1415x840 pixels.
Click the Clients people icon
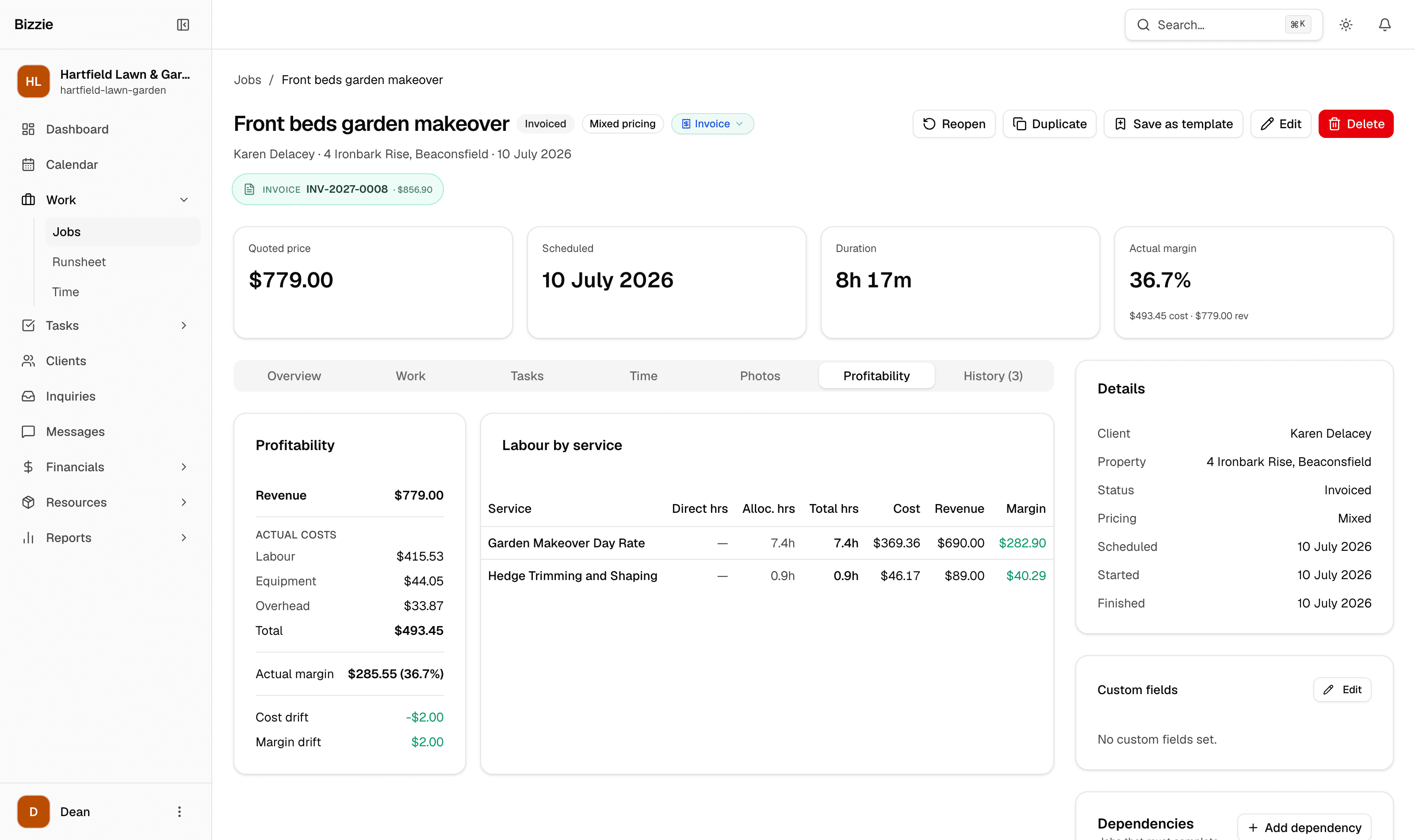point(28,361)
